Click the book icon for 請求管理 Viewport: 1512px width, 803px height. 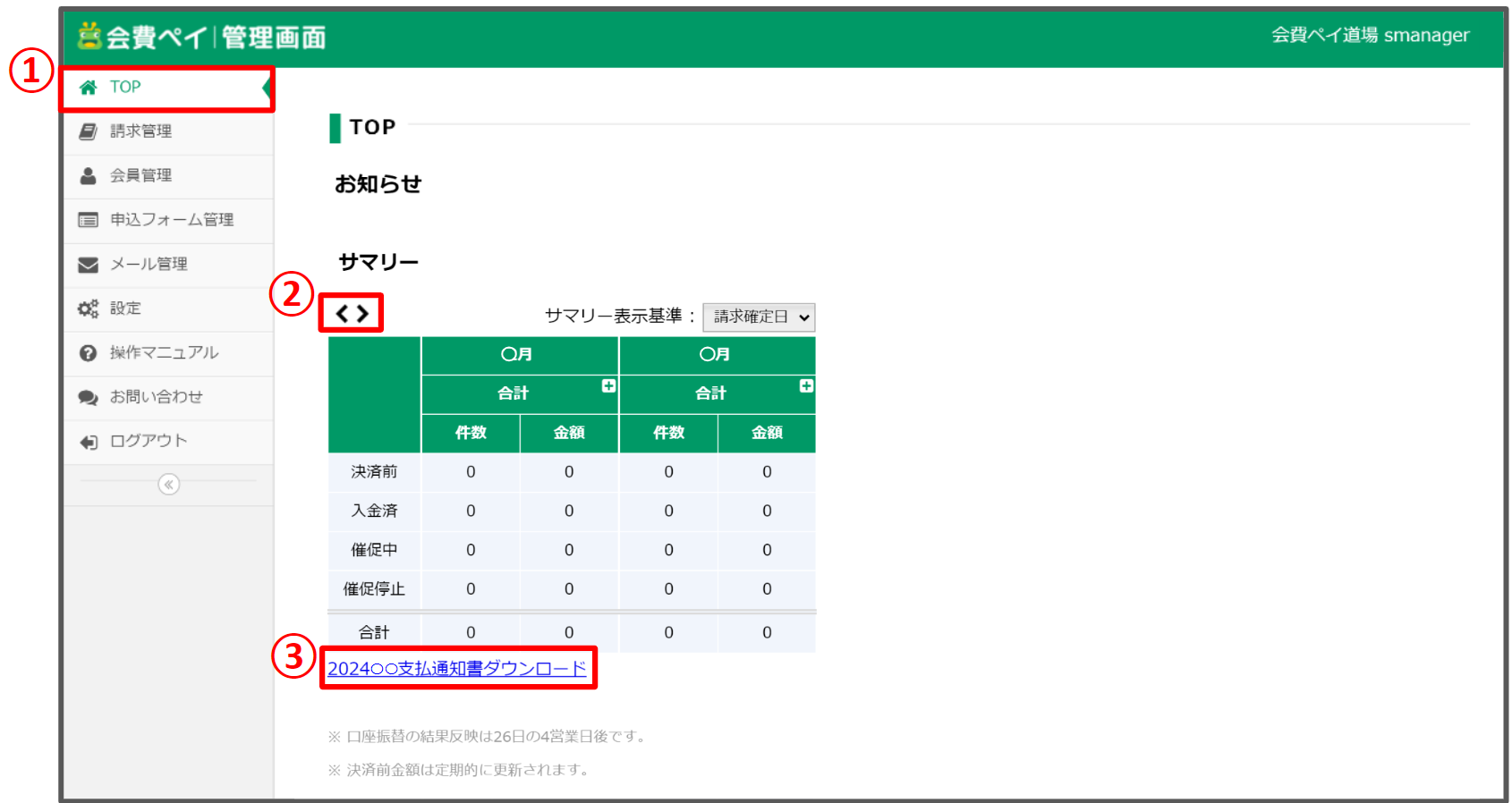[88, 131]
